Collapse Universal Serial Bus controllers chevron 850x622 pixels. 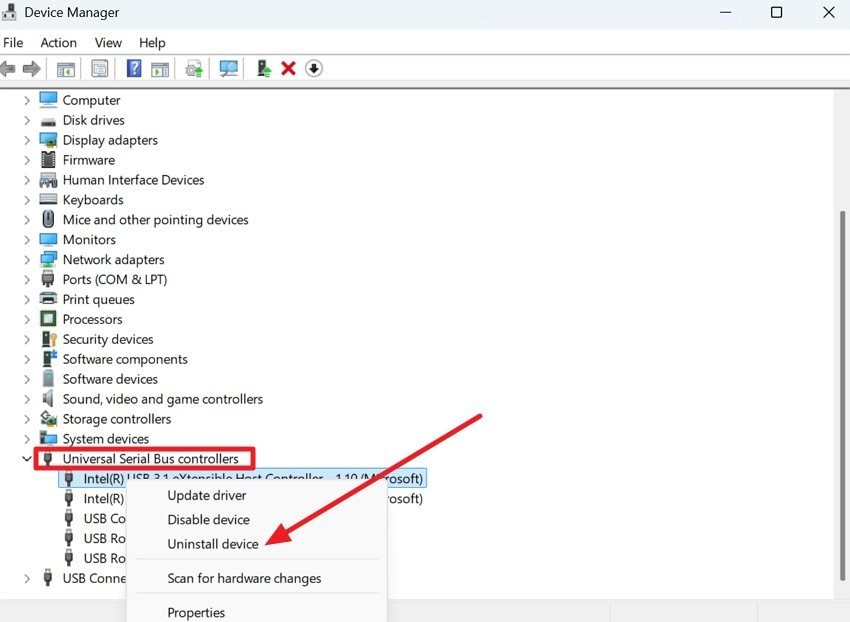coord(27,459)
